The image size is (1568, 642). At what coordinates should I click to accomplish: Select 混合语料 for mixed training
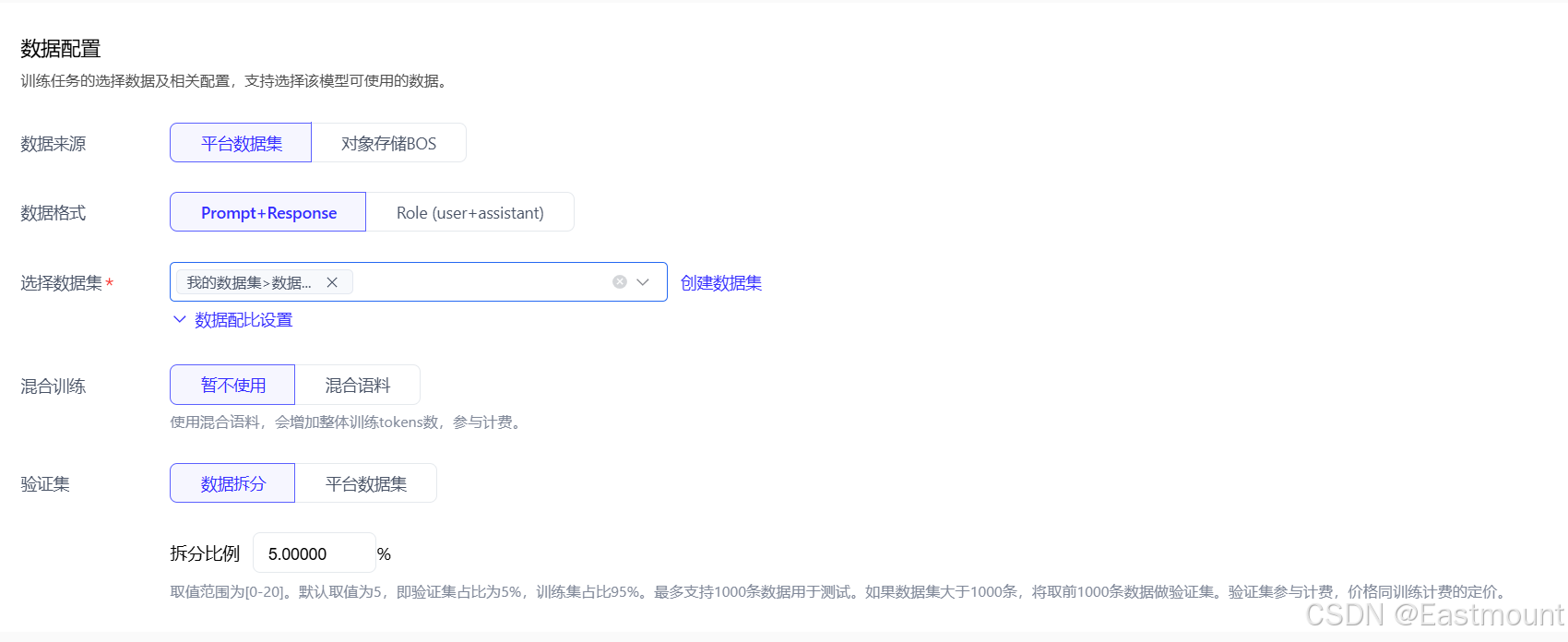358,385
